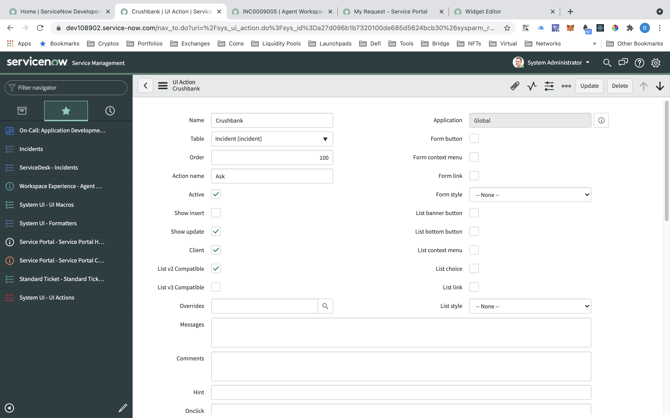
Task: Click the personalize form sliders icon
Action: click(x=549, y=86)
